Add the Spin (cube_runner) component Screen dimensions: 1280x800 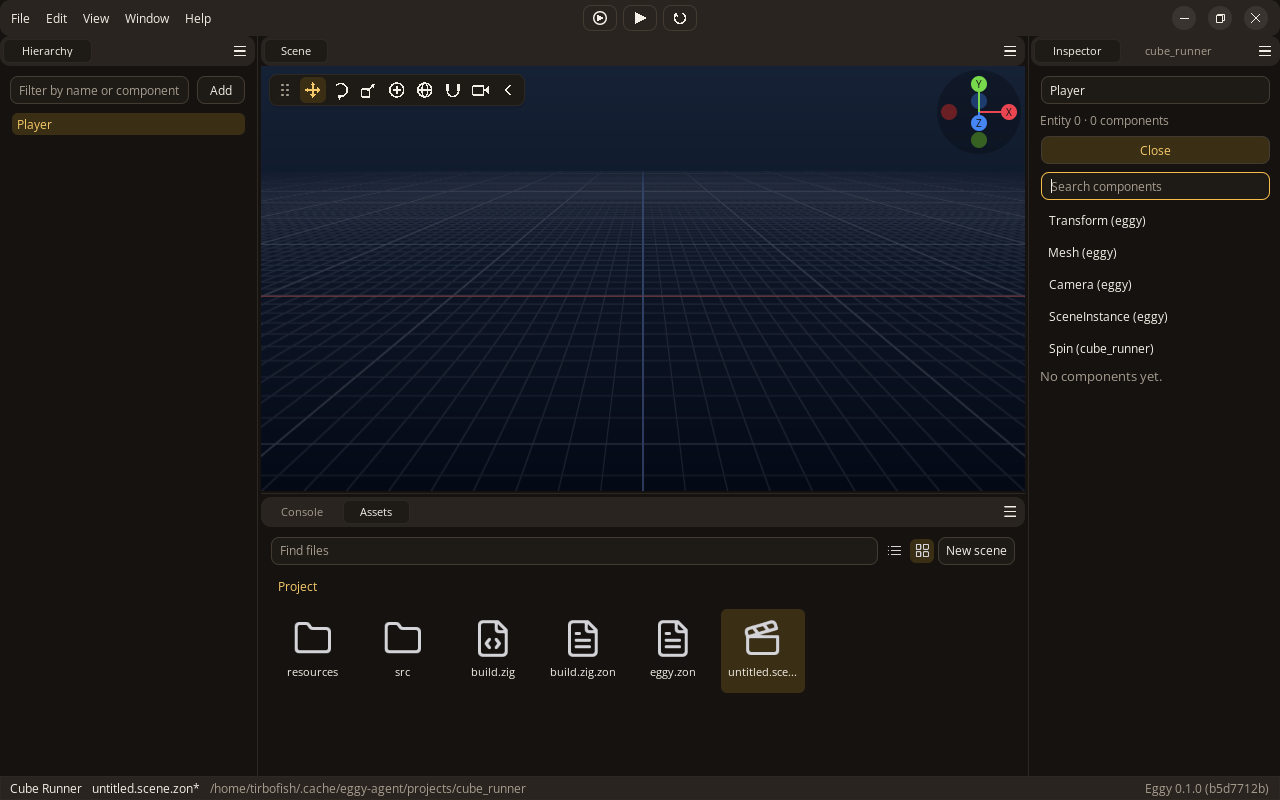point(1155,348)
